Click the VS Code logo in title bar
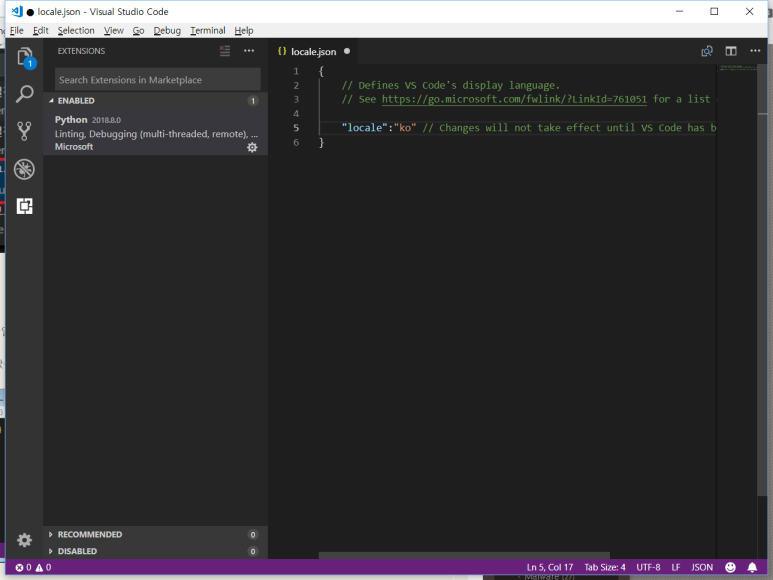Screen dimensions: 773x580 pyautogui.click(x=17, y=11)
